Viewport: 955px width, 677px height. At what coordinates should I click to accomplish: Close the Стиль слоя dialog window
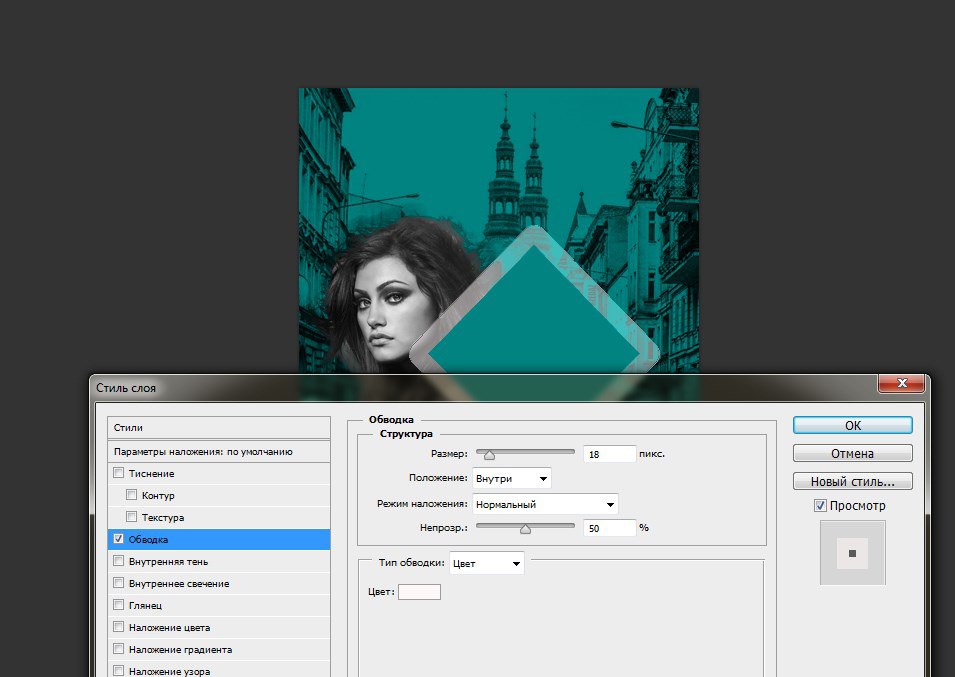(x=901, y=384)
